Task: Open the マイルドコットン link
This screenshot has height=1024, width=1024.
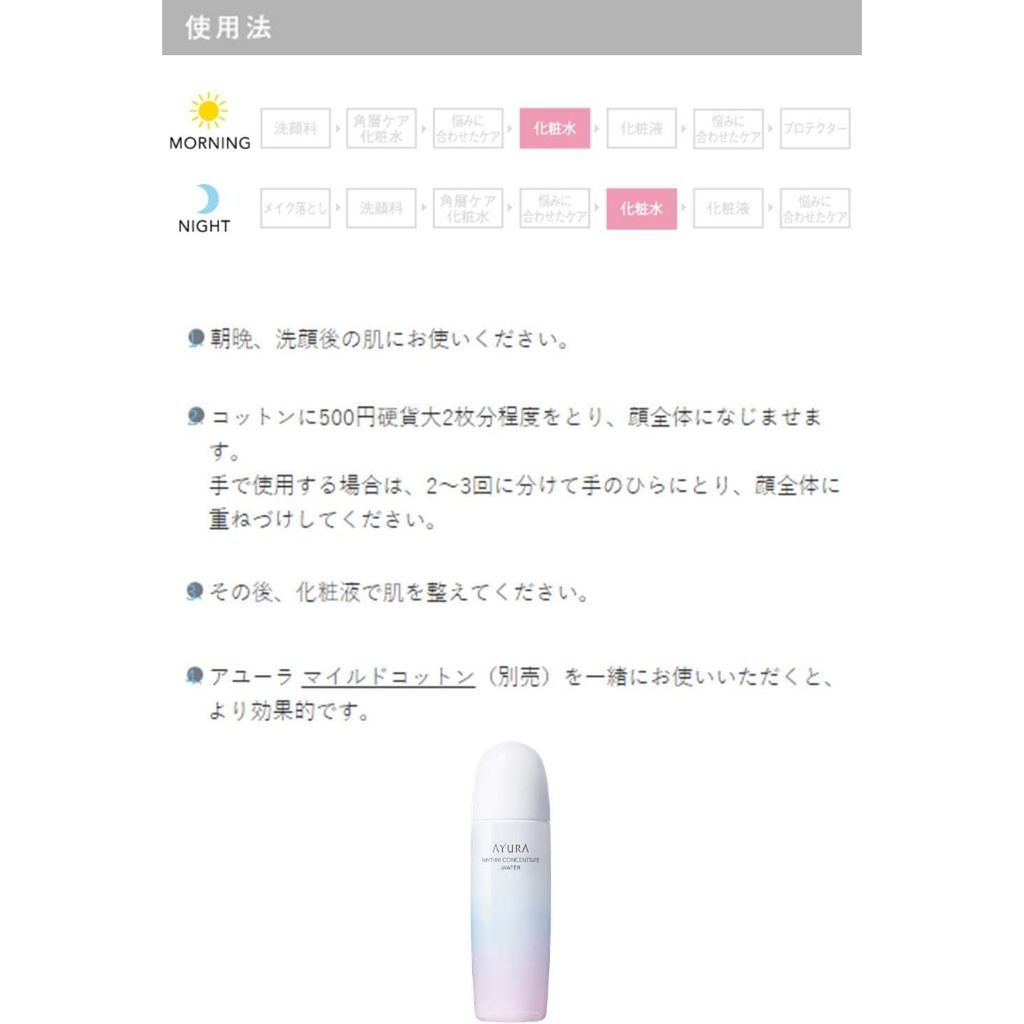Action: [x=388, y=677]
